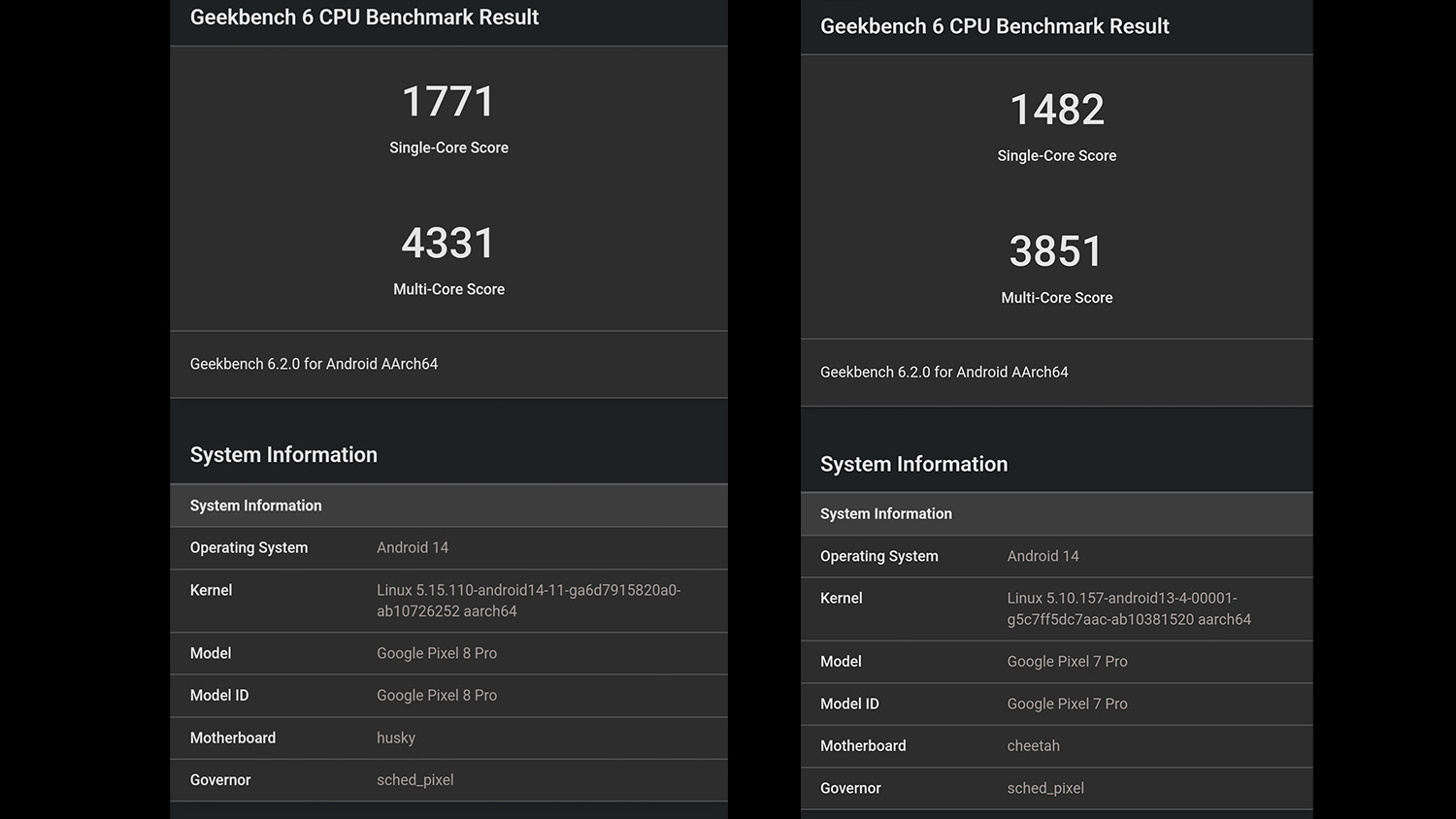Select the Linux 5.15.110 kernel string
The width and height of the screenshot is (1456, 819).
point(528,601)
